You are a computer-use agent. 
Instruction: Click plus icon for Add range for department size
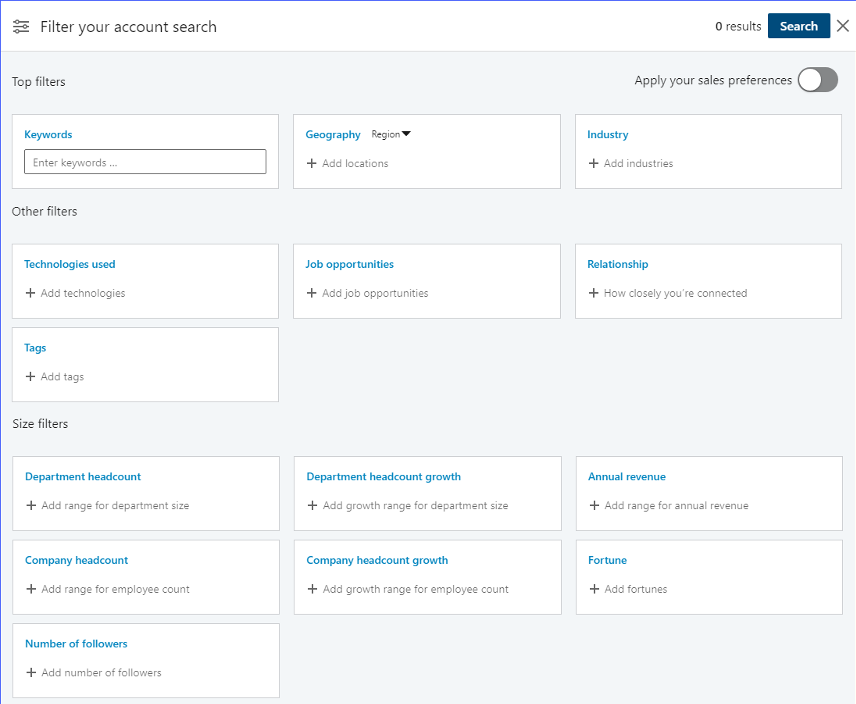click(31, 505)
